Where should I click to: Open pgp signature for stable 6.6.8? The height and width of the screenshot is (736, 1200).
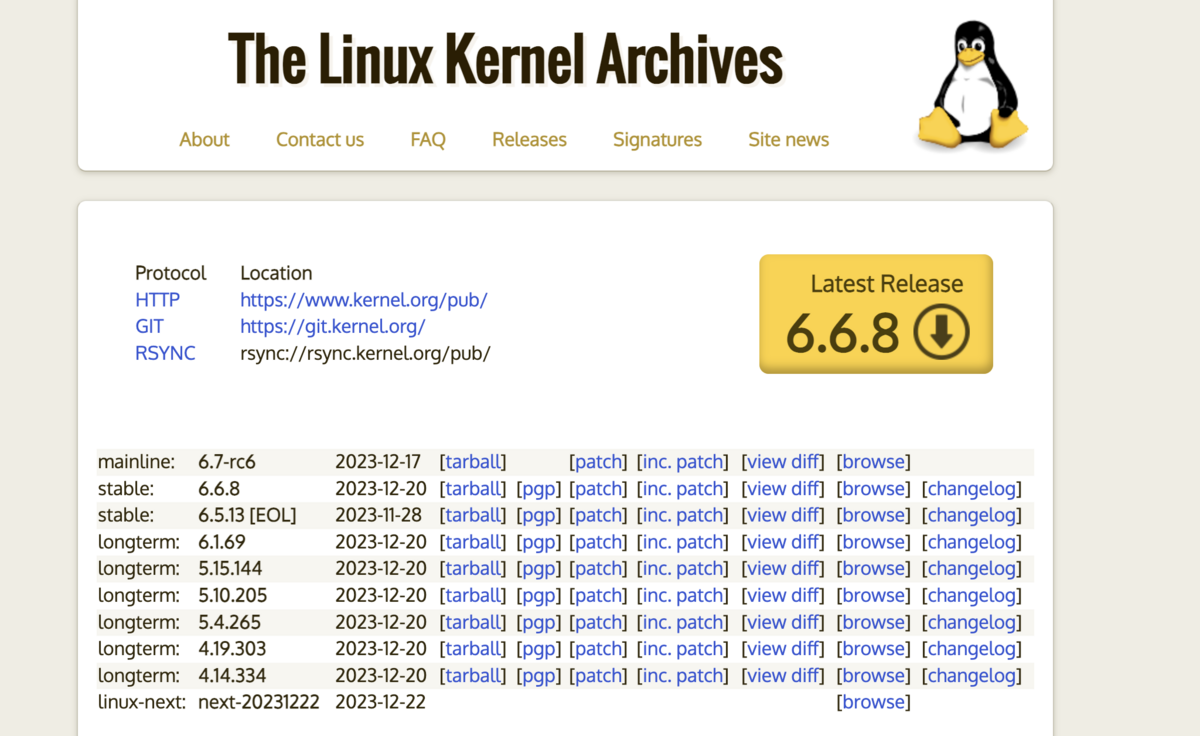[539, 489]
